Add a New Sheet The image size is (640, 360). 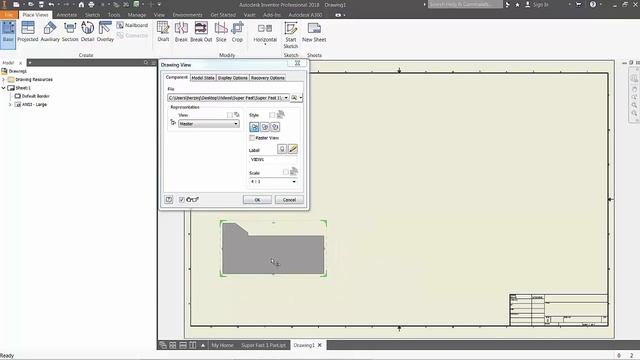[x=314, y=32]
